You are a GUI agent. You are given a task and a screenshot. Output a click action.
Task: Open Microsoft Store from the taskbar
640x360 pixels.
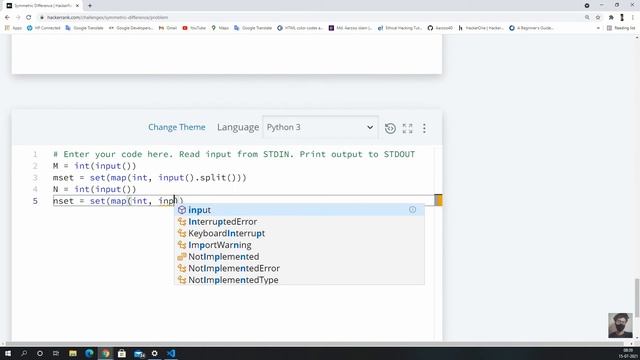pyautogui.click(x=122, y=353)
